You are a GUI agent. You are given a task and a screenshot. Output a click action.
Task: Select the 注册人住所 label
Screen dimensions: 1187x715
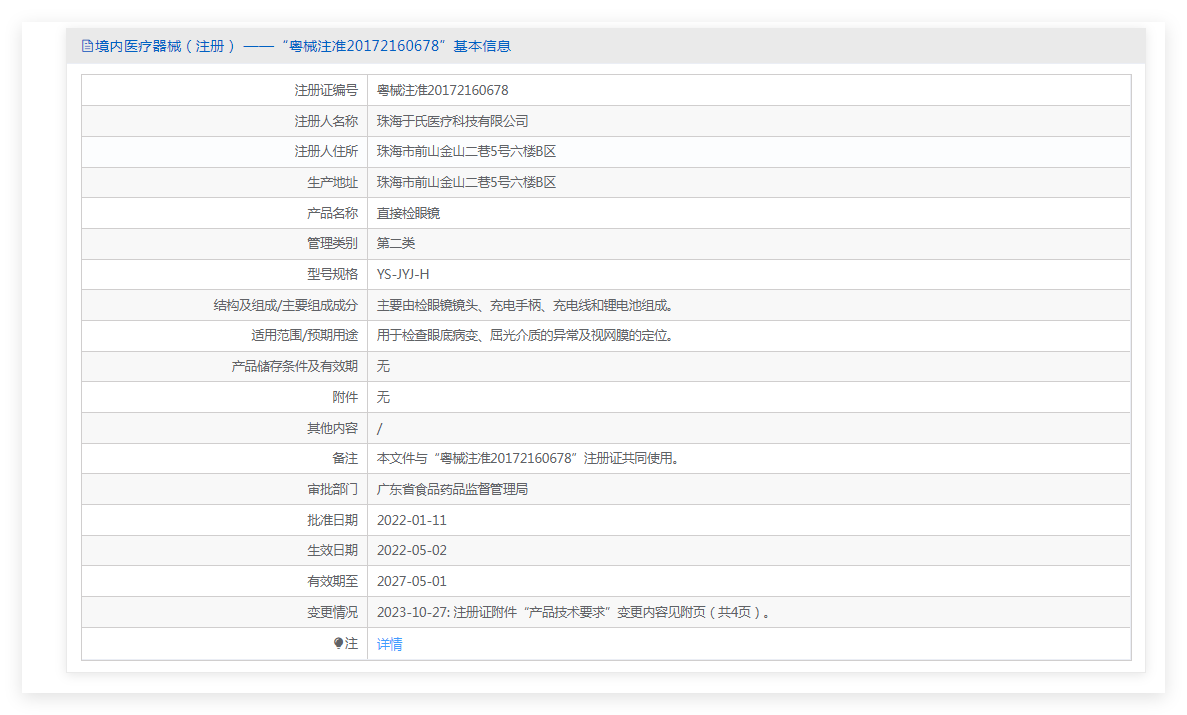326,151
